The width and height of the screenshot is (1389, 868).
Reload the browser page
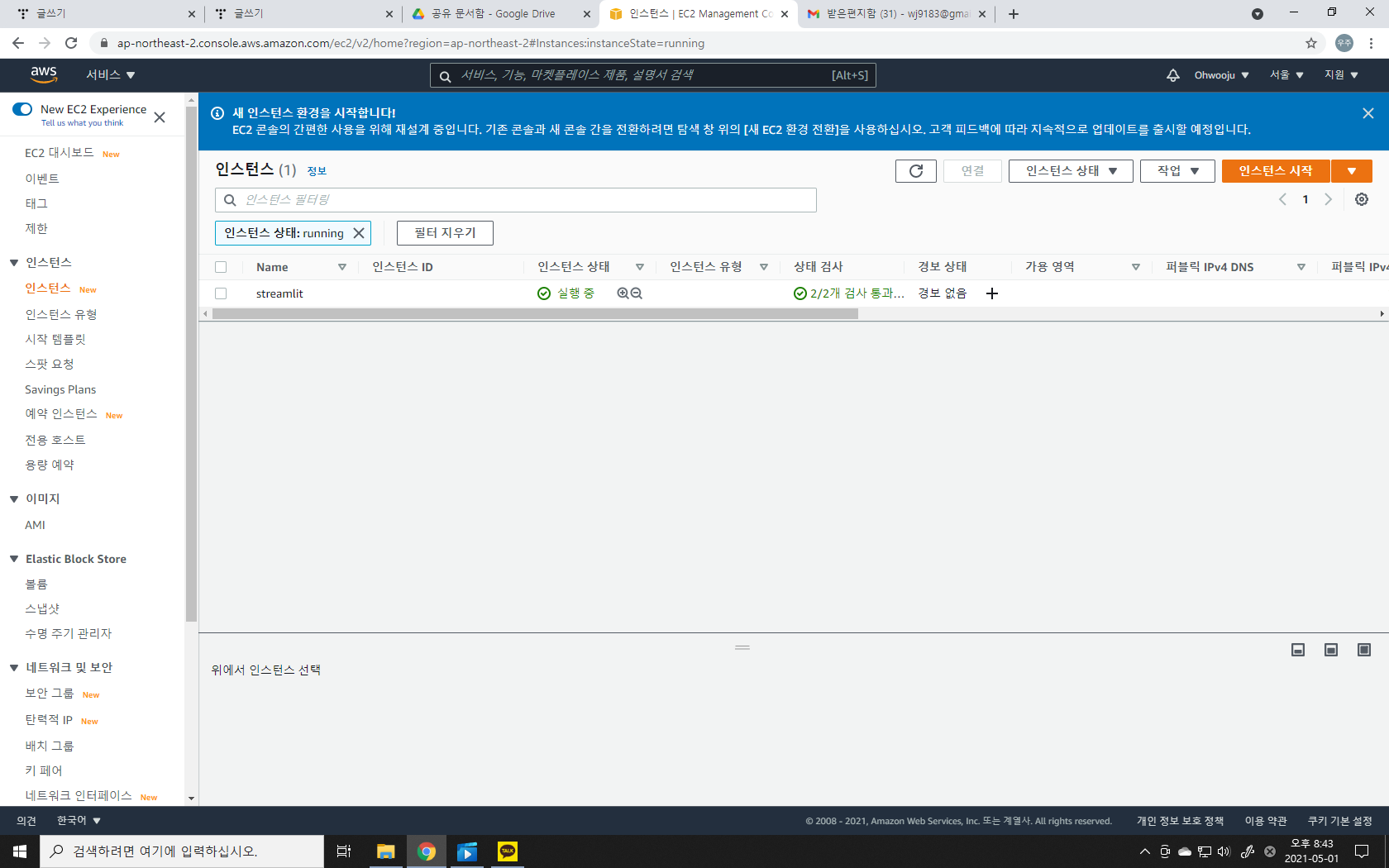coord(71,43)
